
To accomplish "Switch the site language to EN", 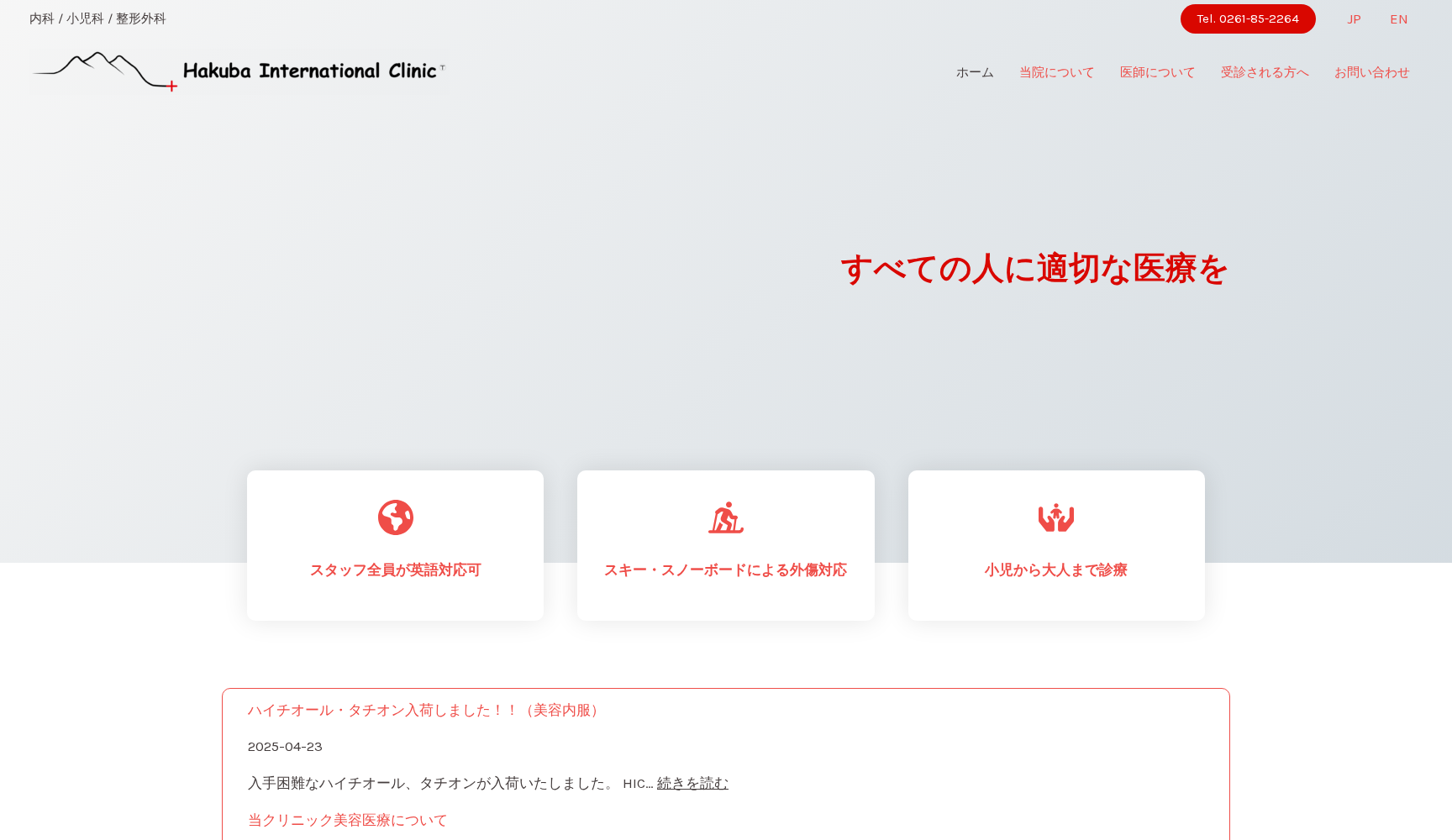I will coord(1398,18).
